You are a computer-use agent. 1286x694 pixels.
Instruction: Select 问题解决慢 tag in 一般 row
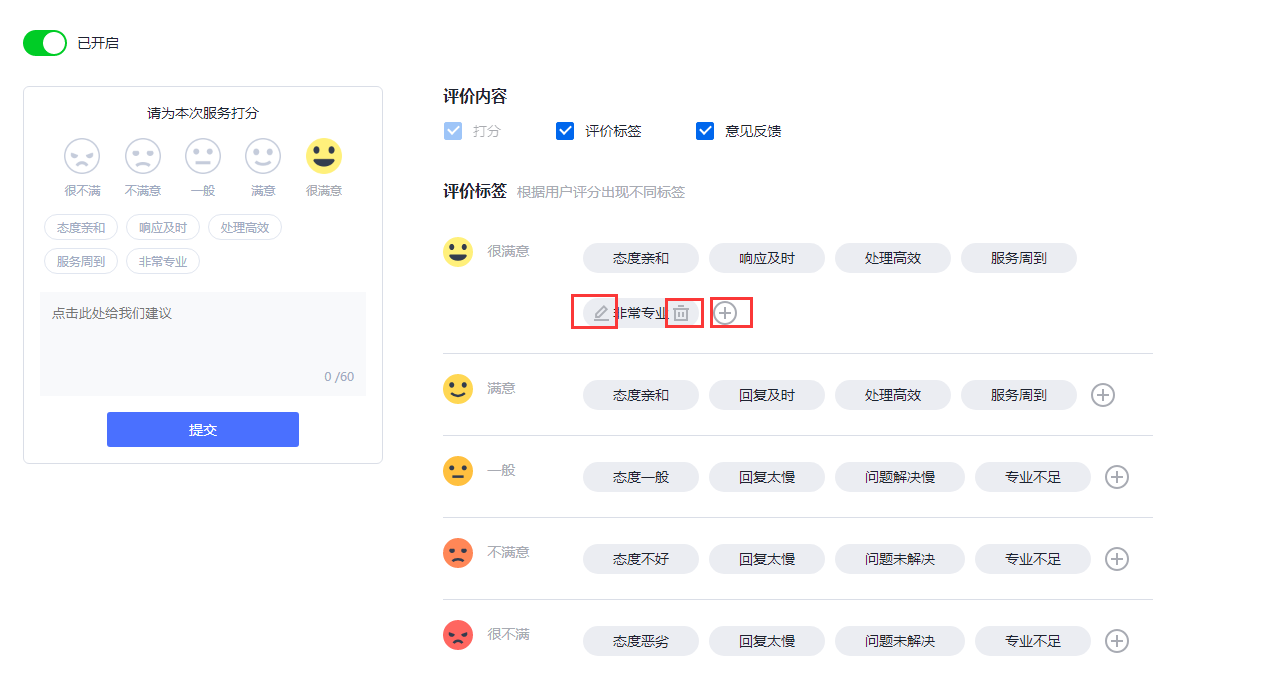(900, 477)
